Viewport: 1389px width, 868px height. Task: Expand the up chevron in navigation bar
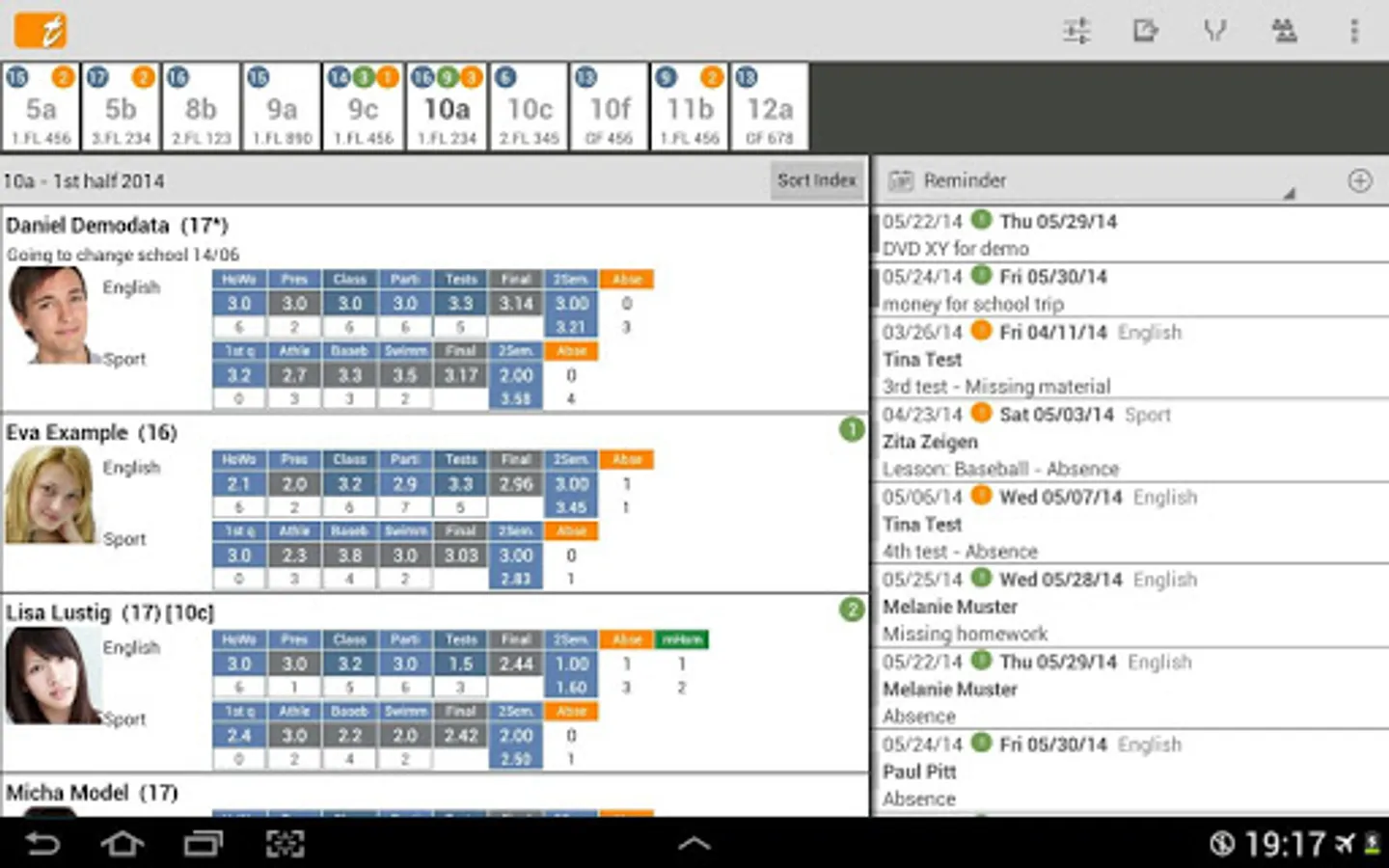694,844
